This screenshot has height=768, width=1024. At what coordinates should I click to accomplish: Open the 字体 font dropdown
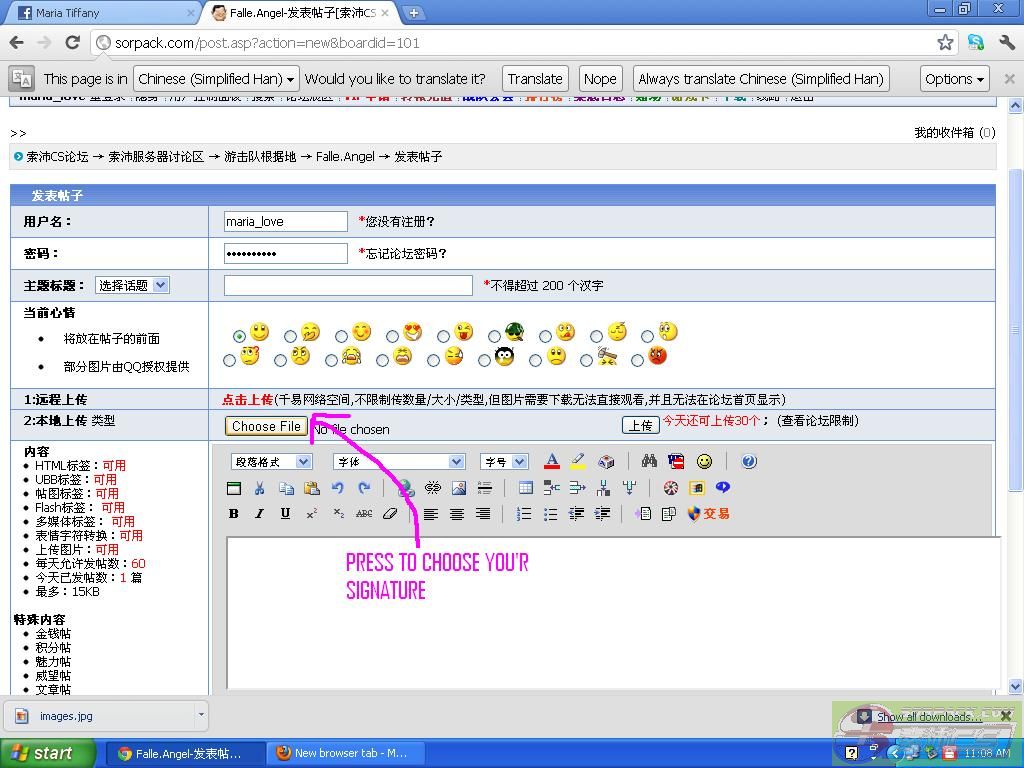pos(399,461)
